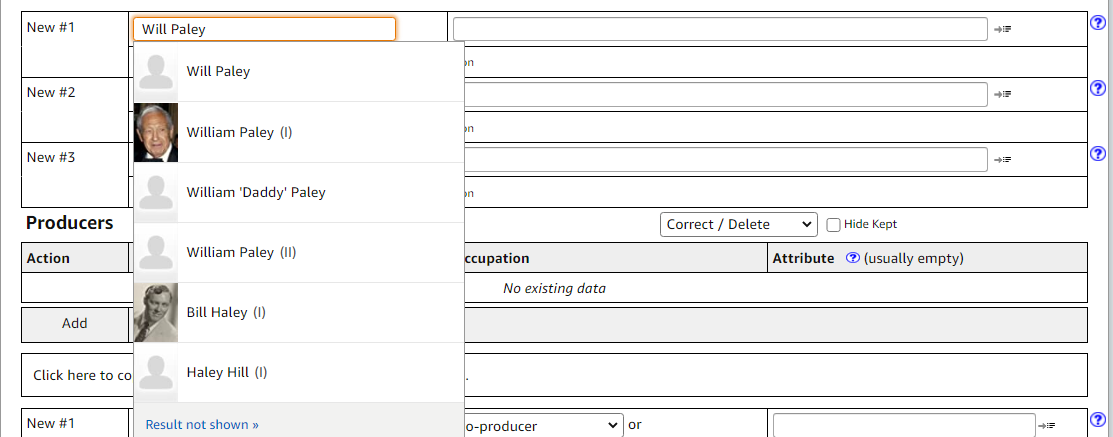Image resolution: width=1113 pixels, height=437 pixels.
Task: Click the question mark icon beside New #3
Action: point(1097,154)
